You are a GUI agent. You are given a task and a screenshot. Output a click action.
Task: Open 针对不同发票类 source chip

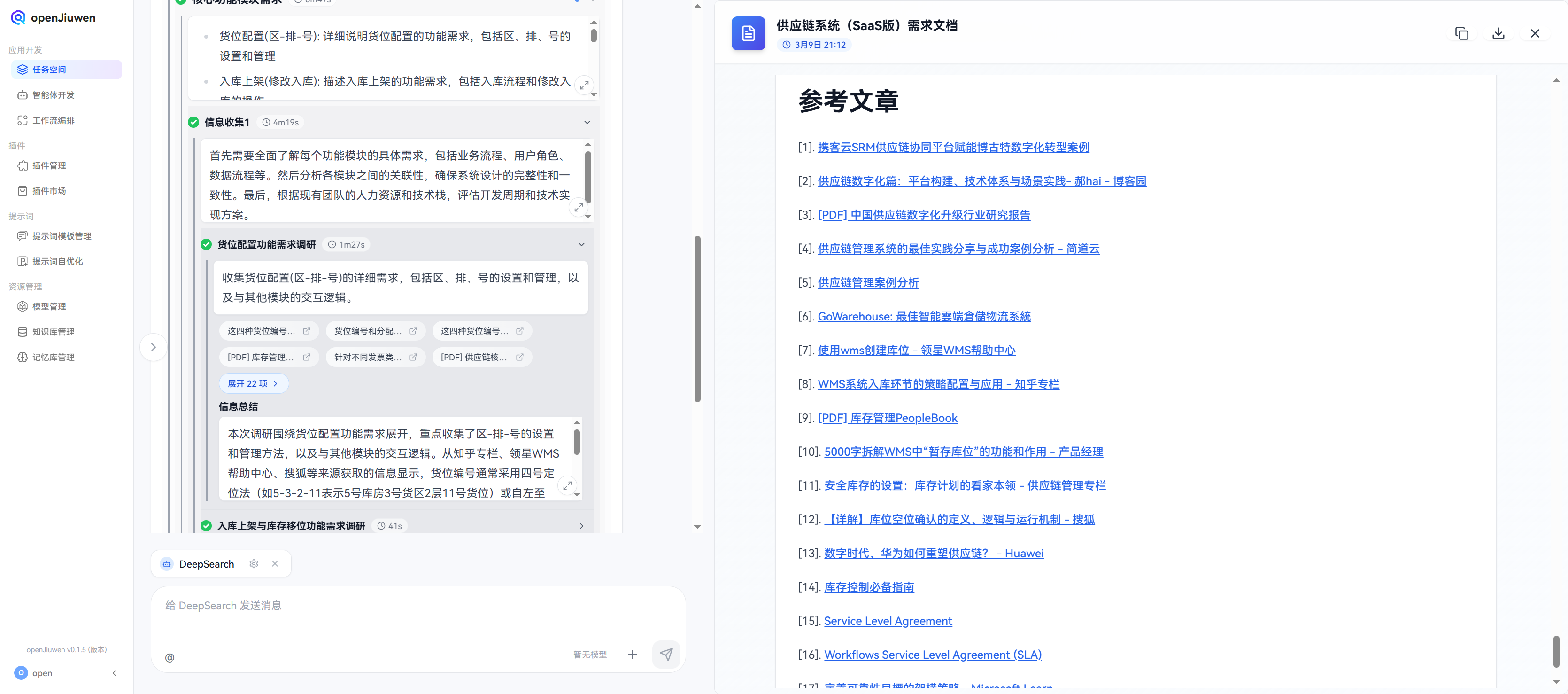coord(375,358)
